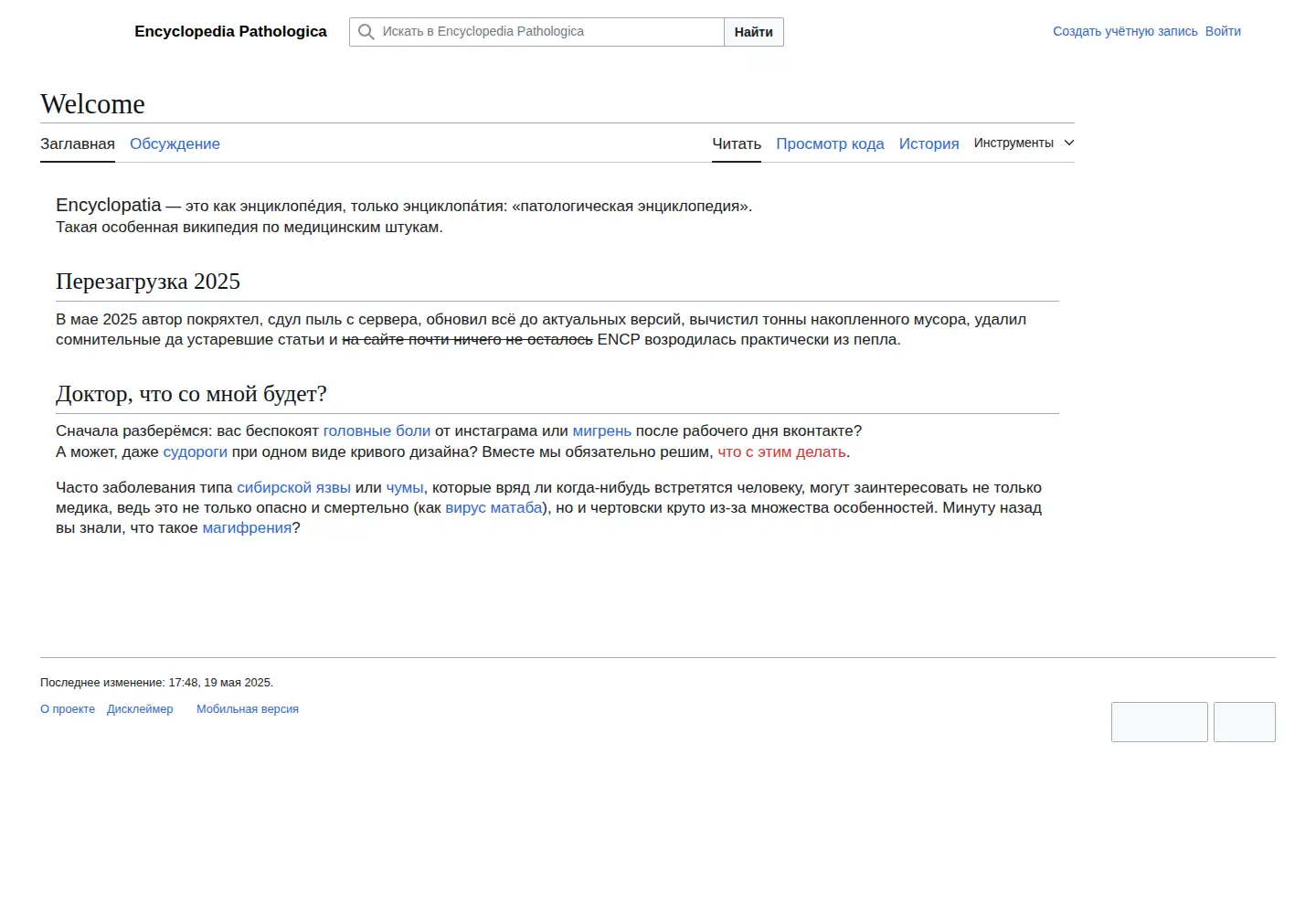Image resolution: width=1316 pixels, height=914 pixels.
Task: Switch to Мобильная версия via footer link
Action: 248,708
